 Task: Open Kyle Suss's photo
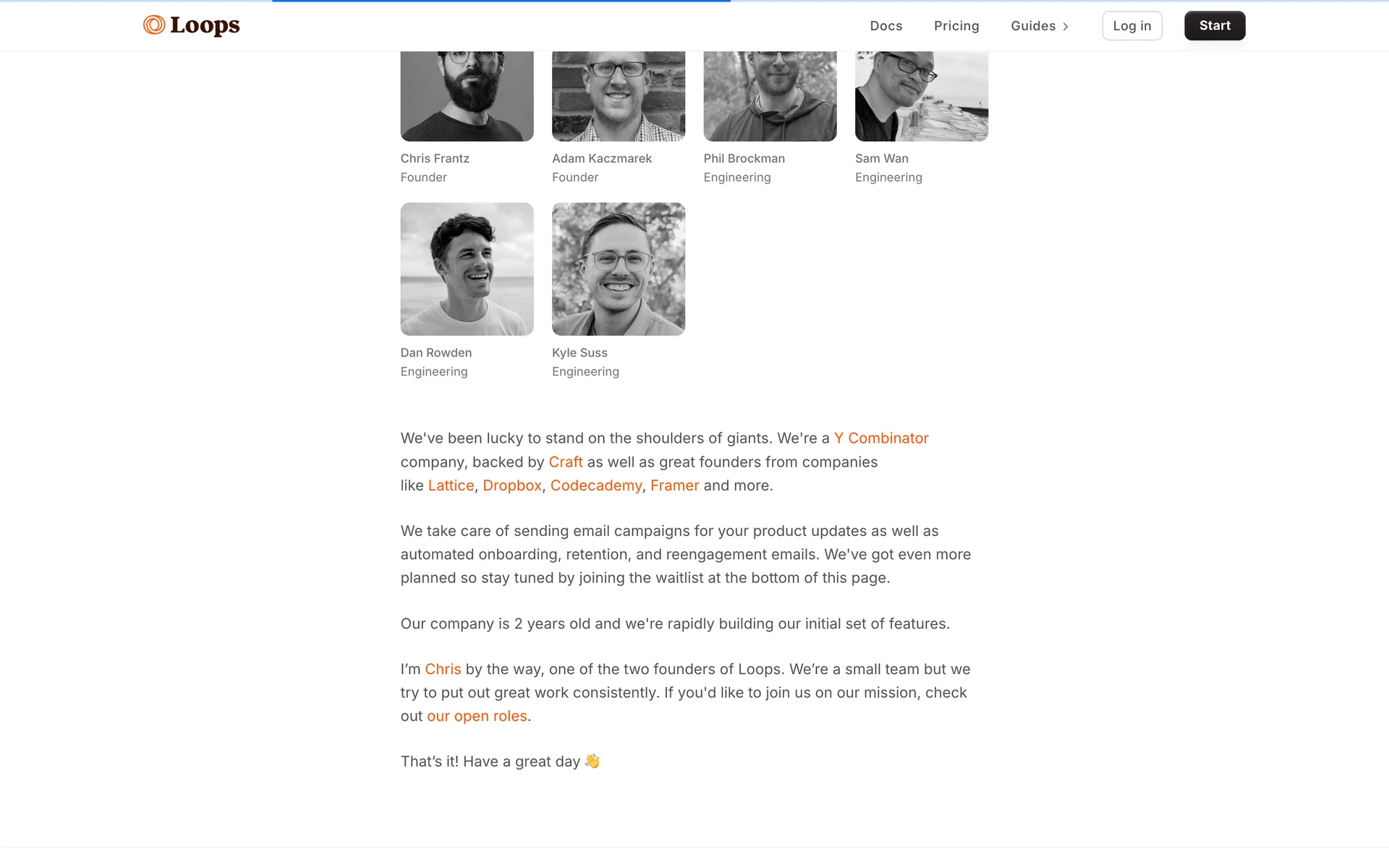point(619,269)
